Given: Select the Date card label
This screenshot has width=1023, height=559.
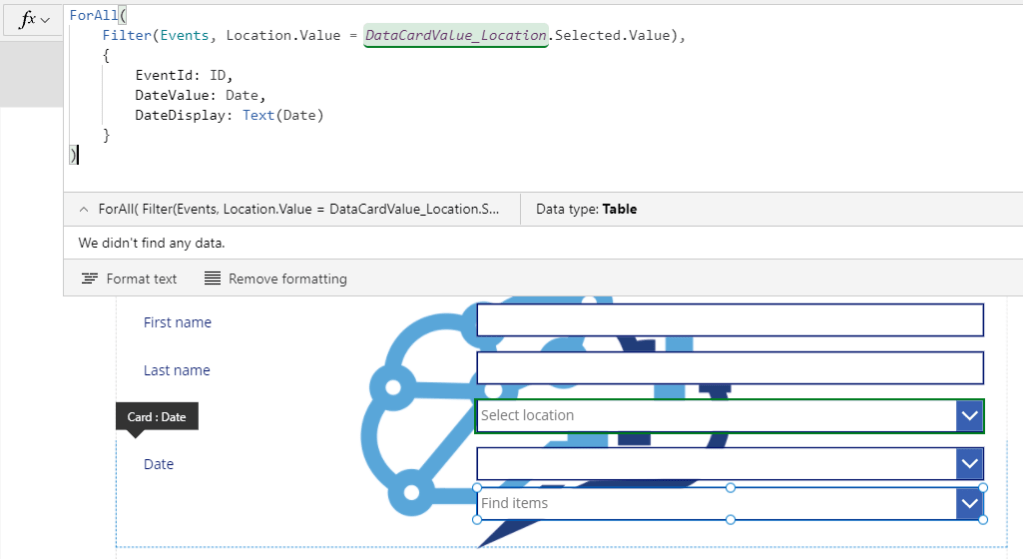Looking at the screenshot, I should tap(158, 464).
